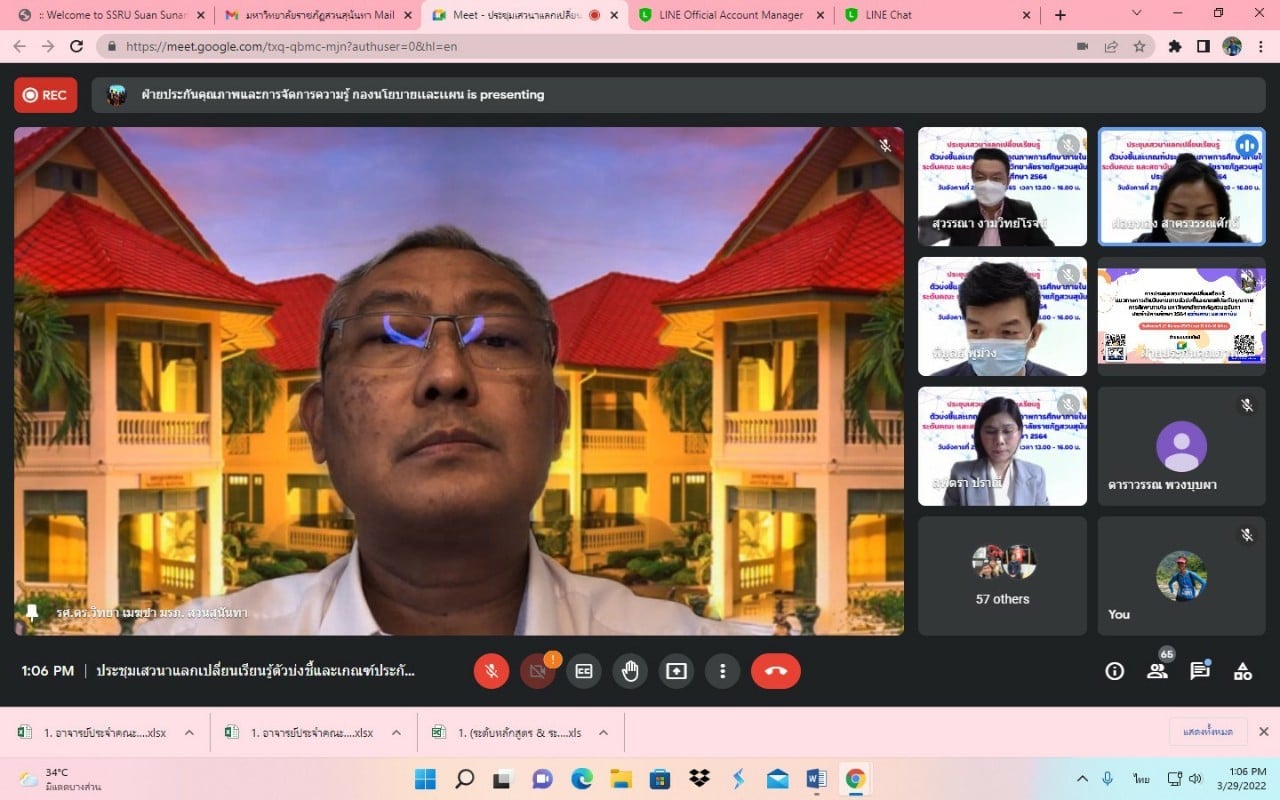Open the activities panel icon

click(1242, 671)
